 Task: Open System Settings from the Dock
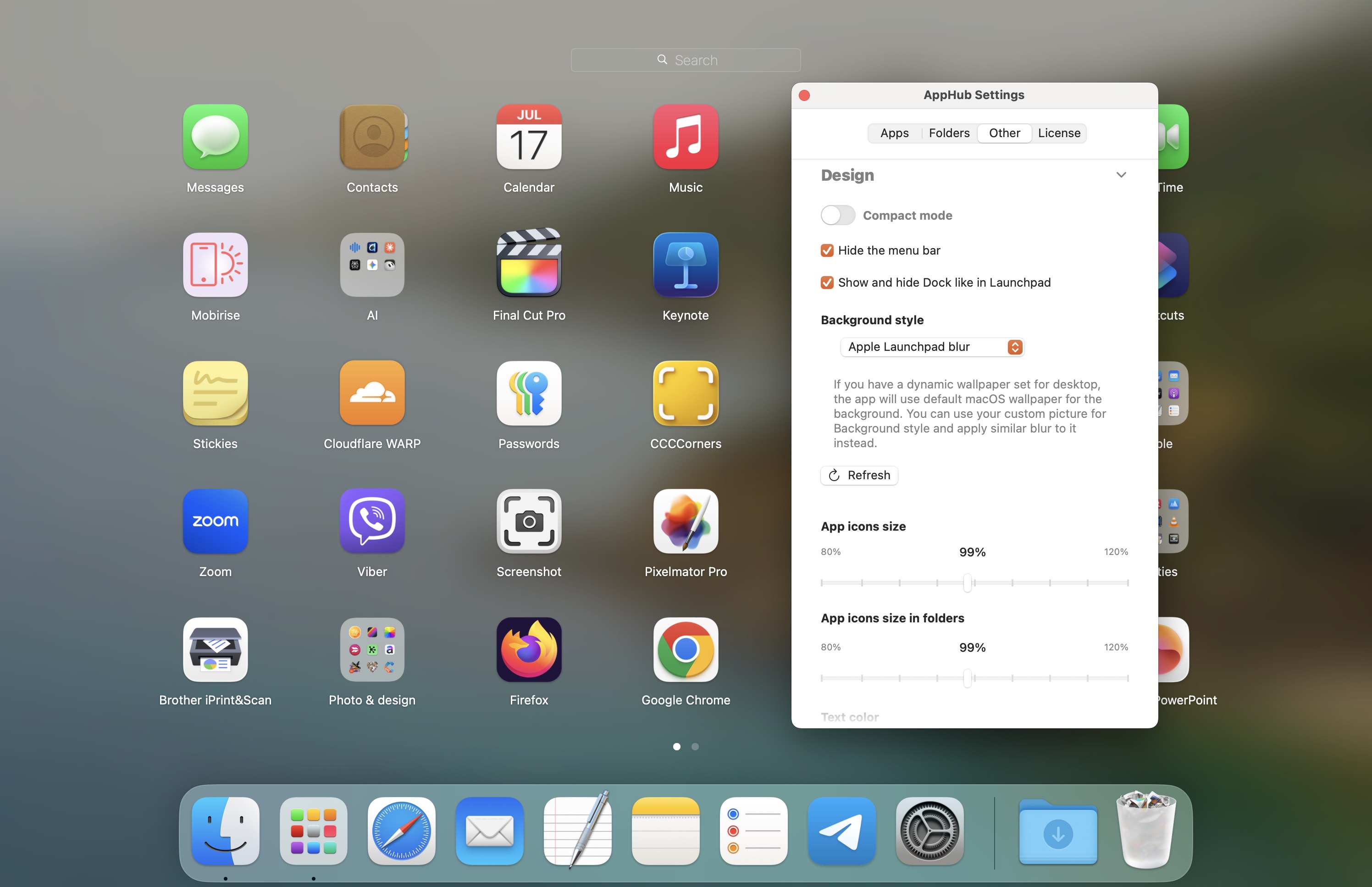[930, 831]
